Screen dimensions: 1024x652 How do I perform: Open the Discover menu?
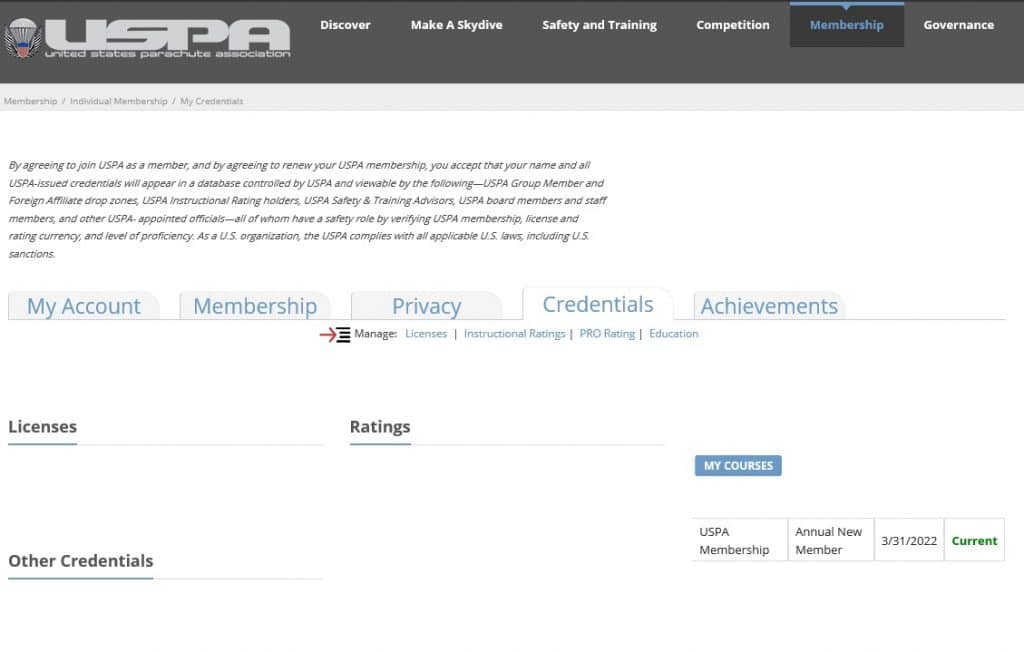coord(345,25)
